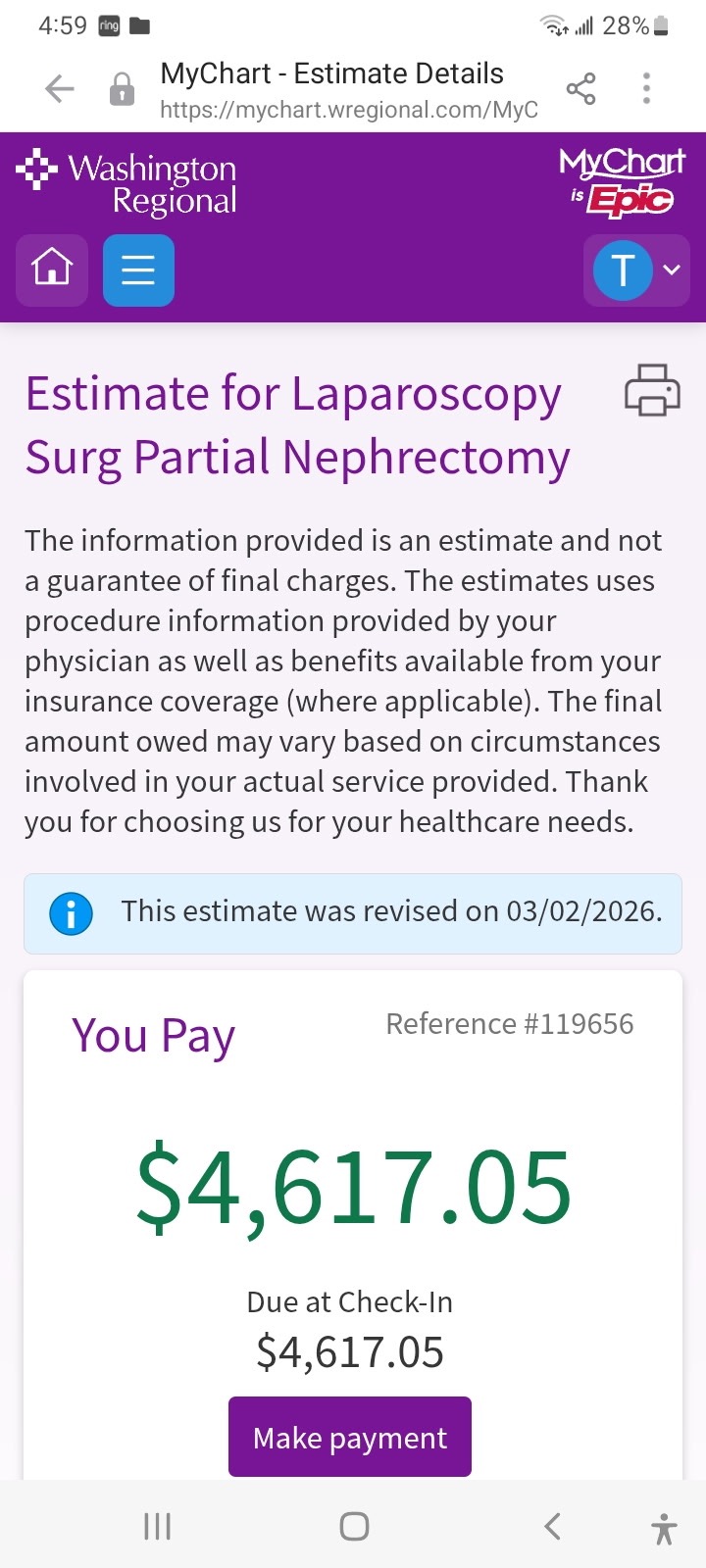
Task: Tap the site security lock icon
Action: point(122,89)
